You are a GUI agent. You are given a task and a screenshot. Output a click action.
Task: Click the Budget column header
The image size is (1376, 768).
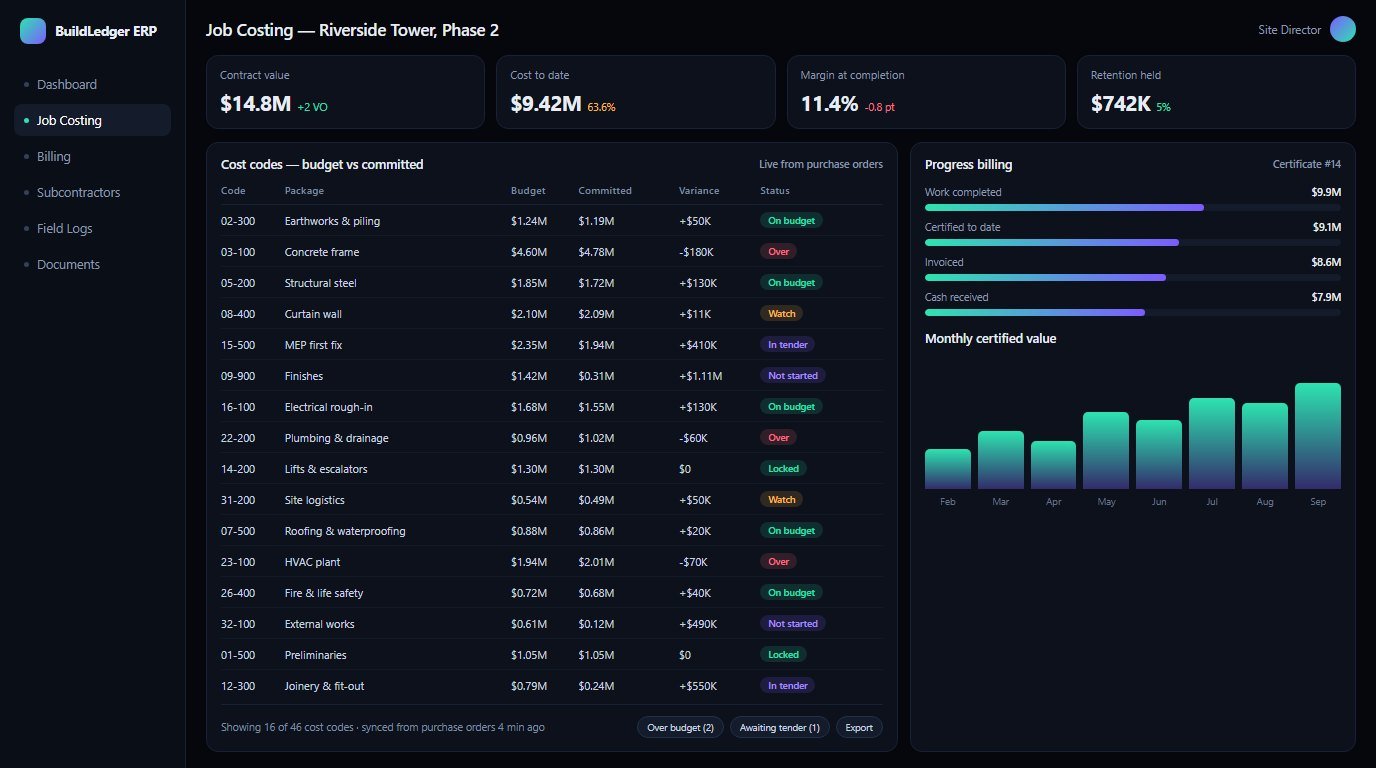[x=528, y=191]
